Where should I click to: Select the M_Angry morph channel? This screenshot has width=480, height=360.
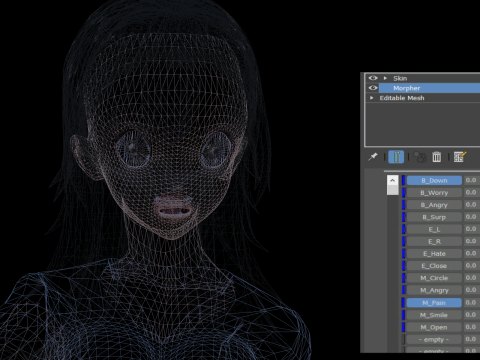[x=434, y=290]
